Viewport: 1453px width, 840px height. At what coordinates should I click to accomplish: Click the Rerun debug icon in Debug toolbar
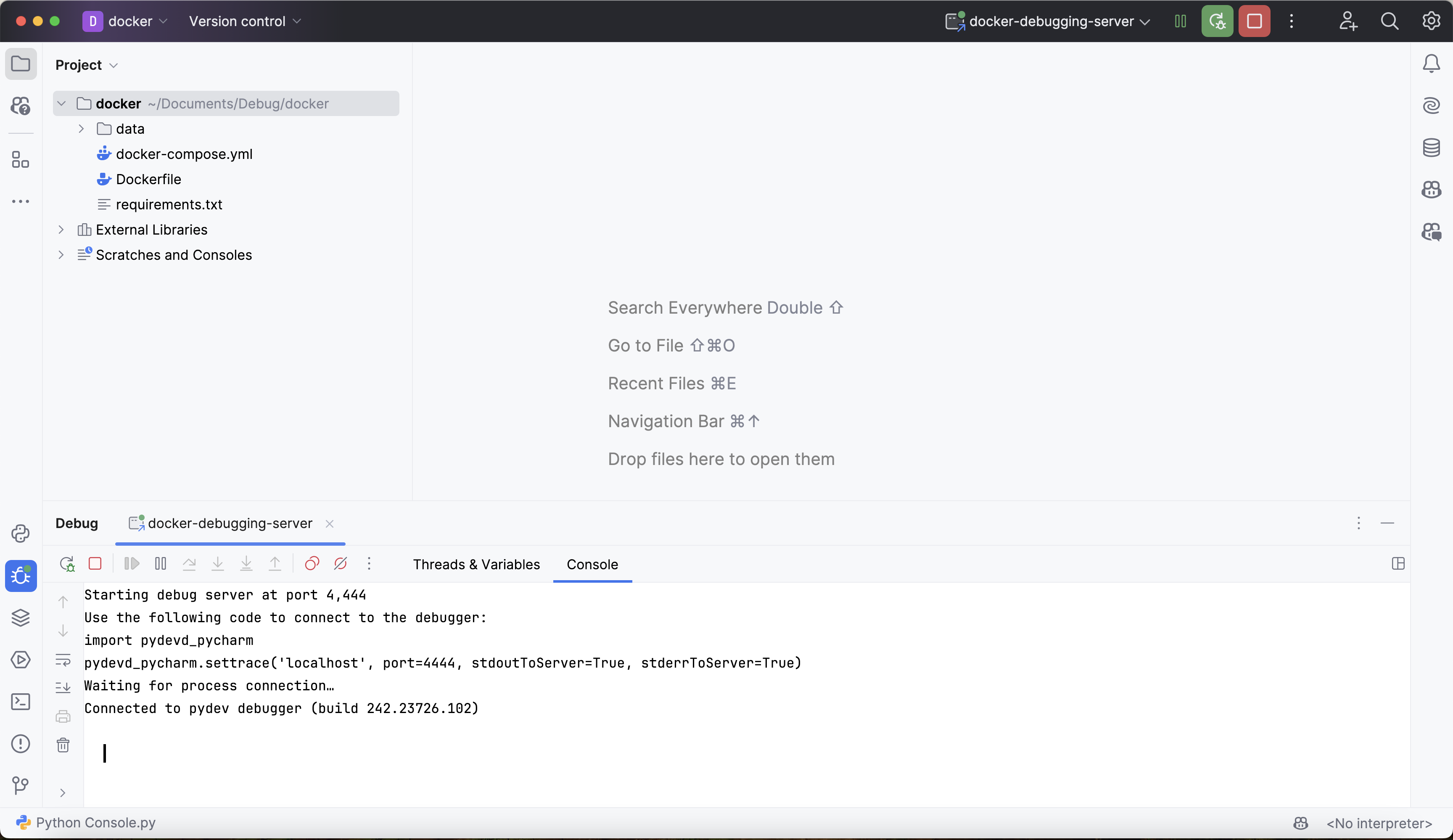click(67, 563)
